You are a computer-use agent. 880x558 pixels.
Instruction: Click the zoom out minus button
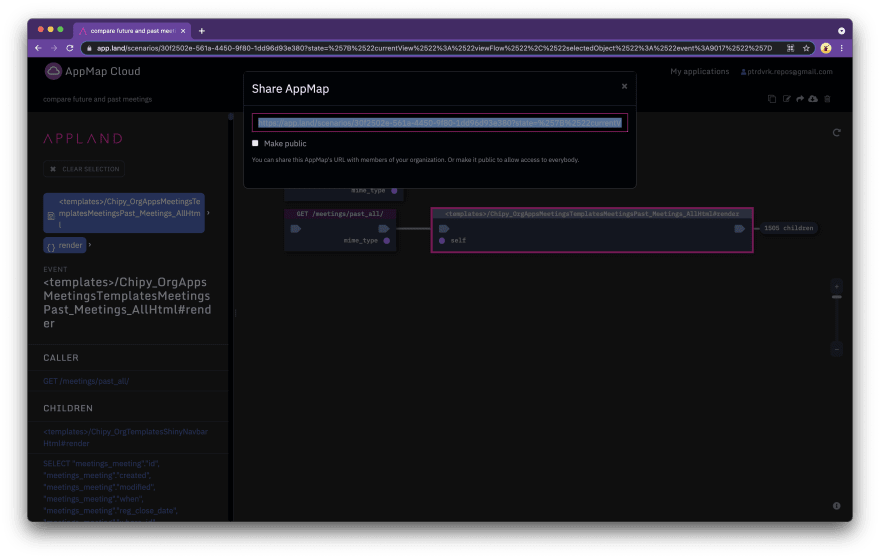point(836,349)
